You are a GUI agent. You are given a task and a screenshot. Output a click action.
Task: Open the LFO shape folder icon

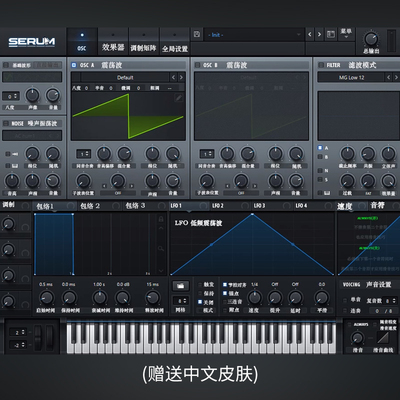[180, 286]
